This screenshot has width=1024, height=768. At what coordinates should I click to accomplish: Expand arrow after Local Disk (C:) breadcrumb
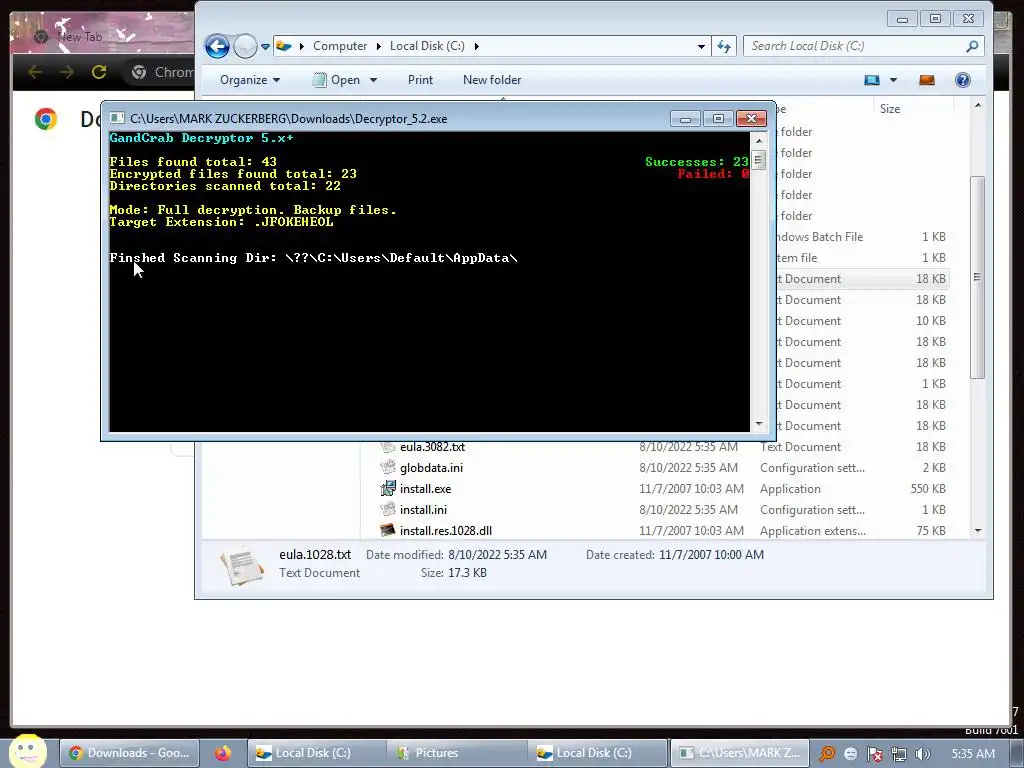tap(477, 46)
